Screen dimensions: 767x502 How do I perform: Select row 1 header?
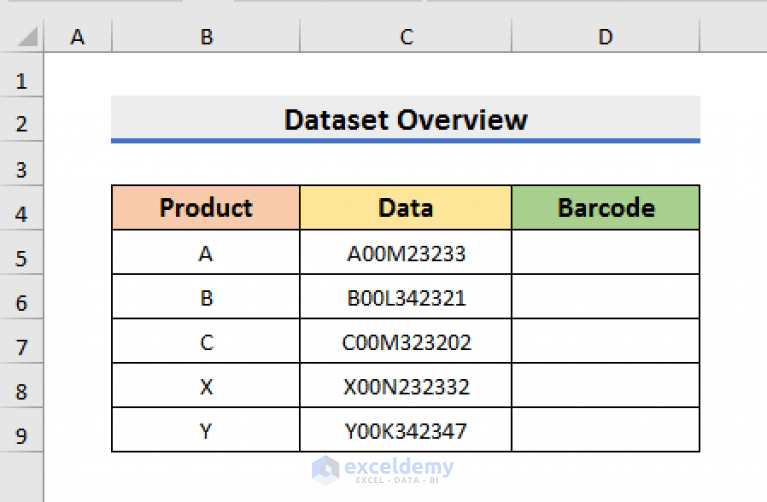[22, 75]
